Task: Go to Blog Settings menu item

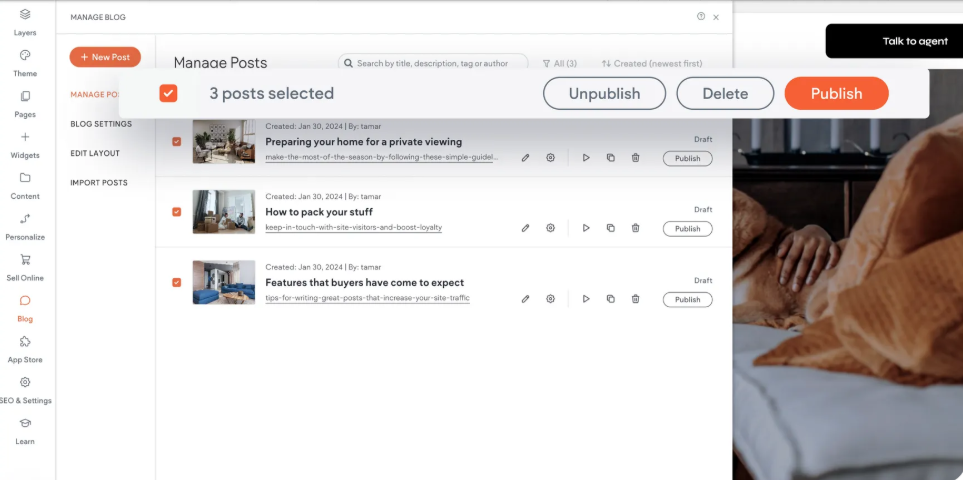Action: point(101,124)
